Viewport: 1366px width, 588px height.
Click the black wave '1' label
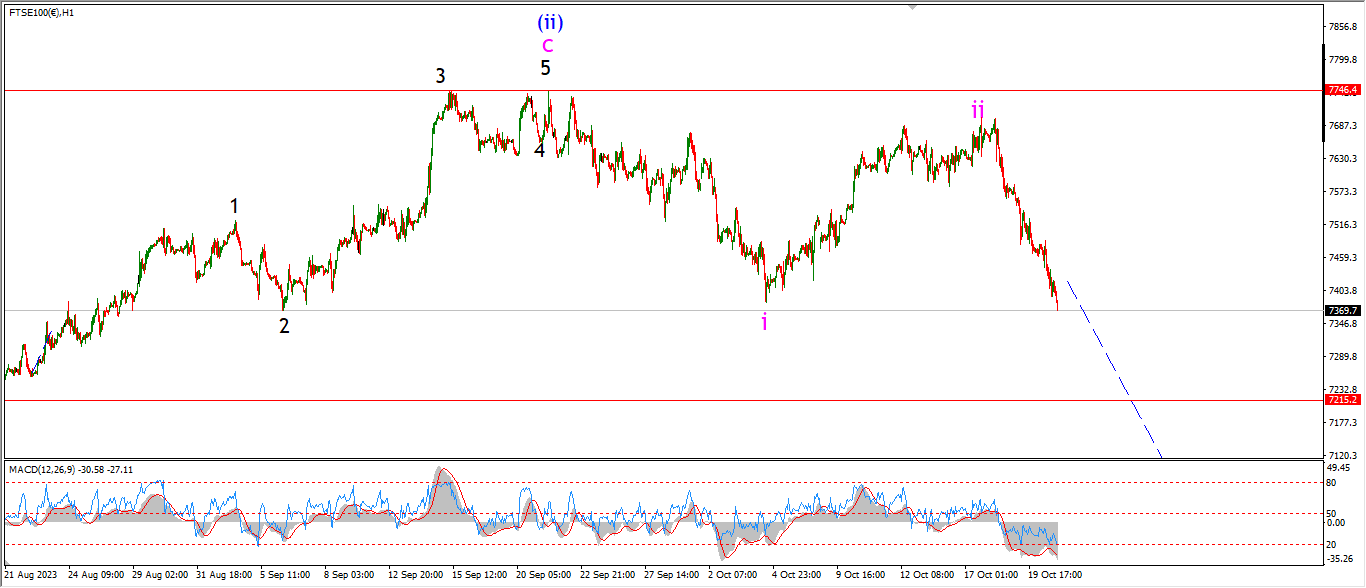235,206
